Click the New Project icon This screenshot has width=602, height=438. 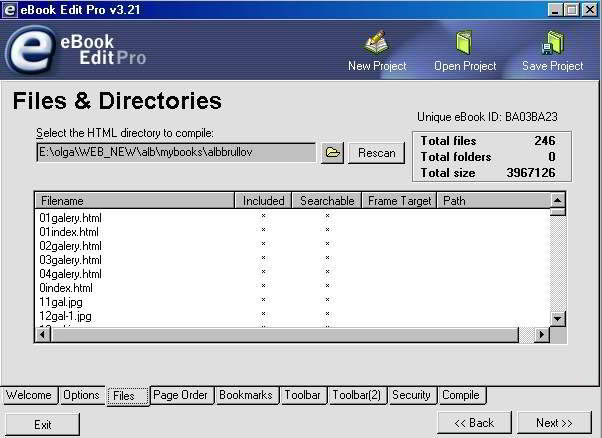376,44
